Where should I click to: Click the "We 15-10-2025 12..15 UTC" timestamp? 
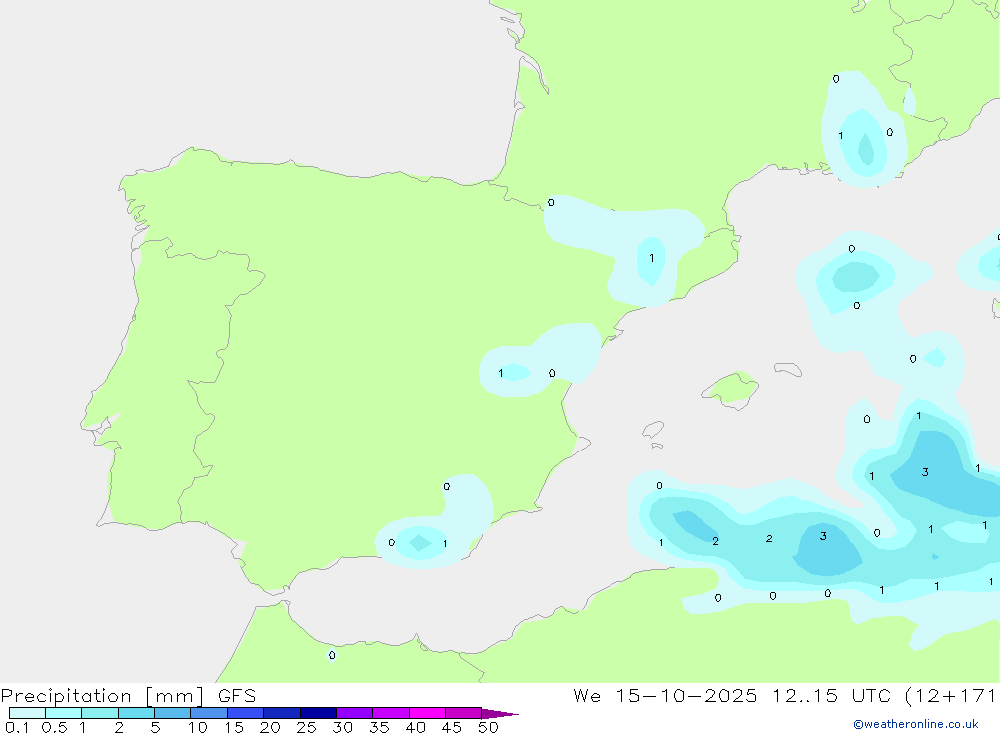point(732,695)
